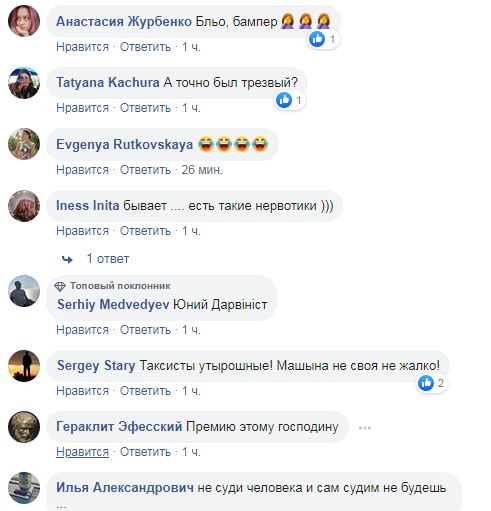
Task: Open three-dot options next to Гераклит Эфесский's comment
Action: coord(365,428)
